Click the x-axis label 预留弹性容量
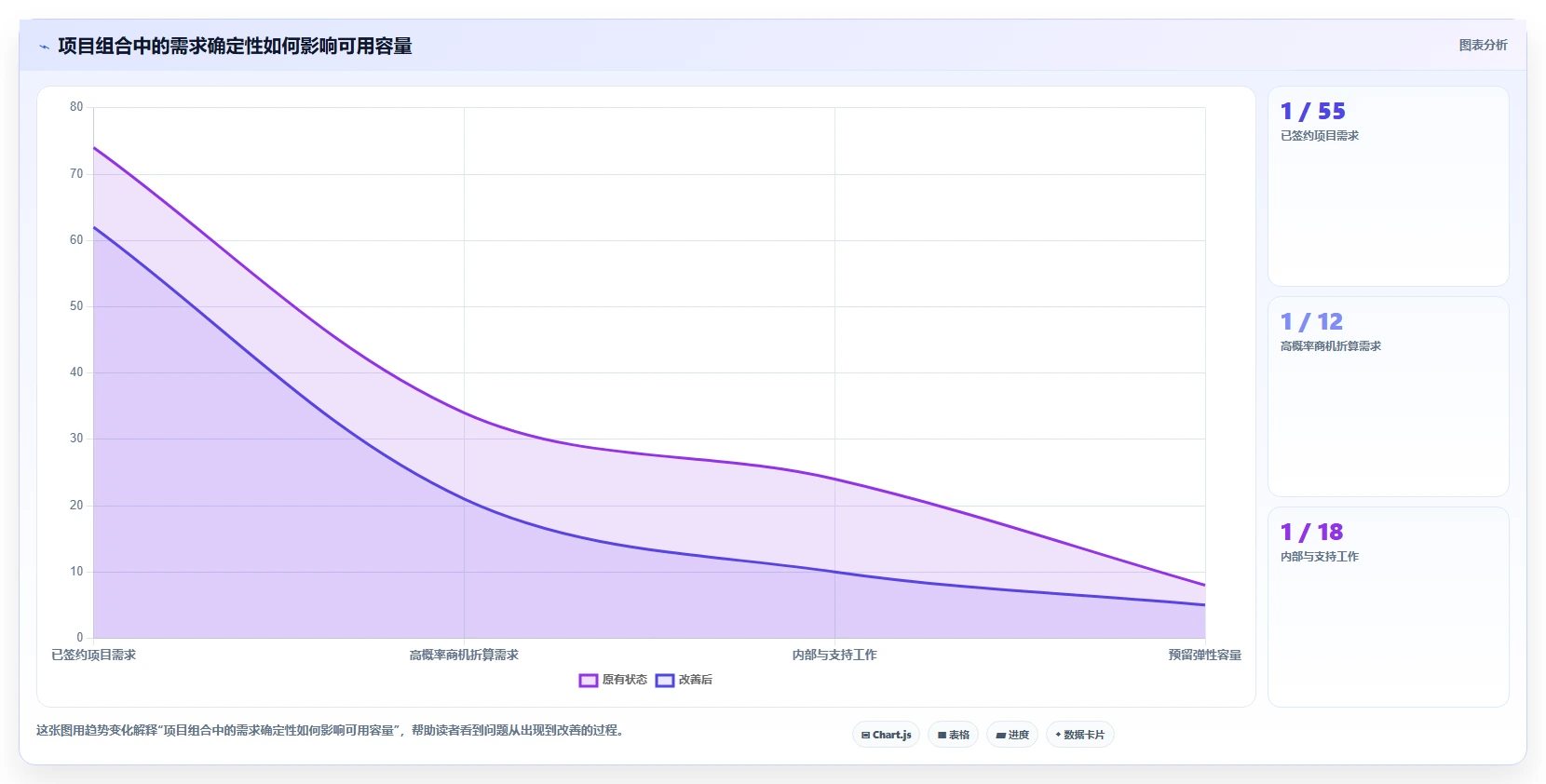1546x784 pixels. click(1205, 655)
